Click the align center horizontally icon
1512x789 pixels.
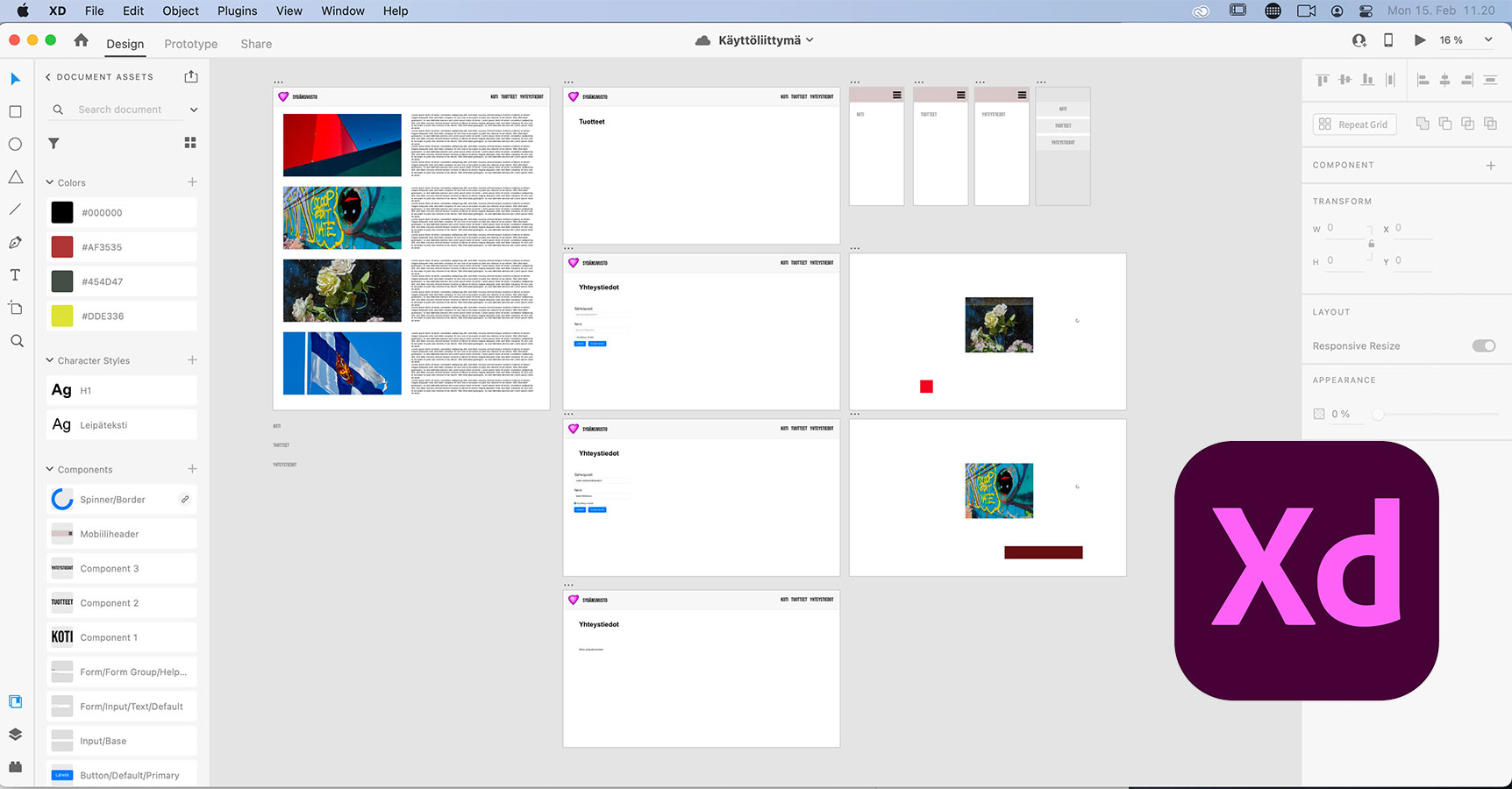(1445, 80)
